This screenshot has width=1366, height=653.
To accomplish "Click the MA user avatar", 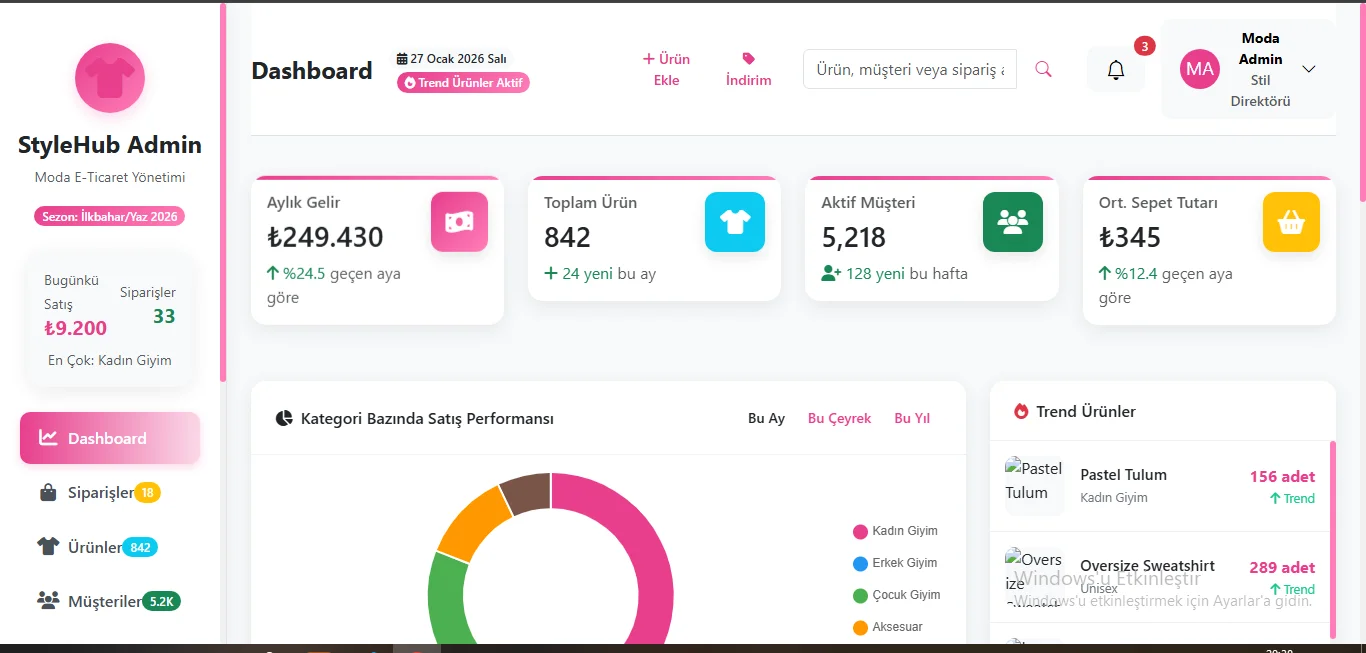I will click(1200, 69).
